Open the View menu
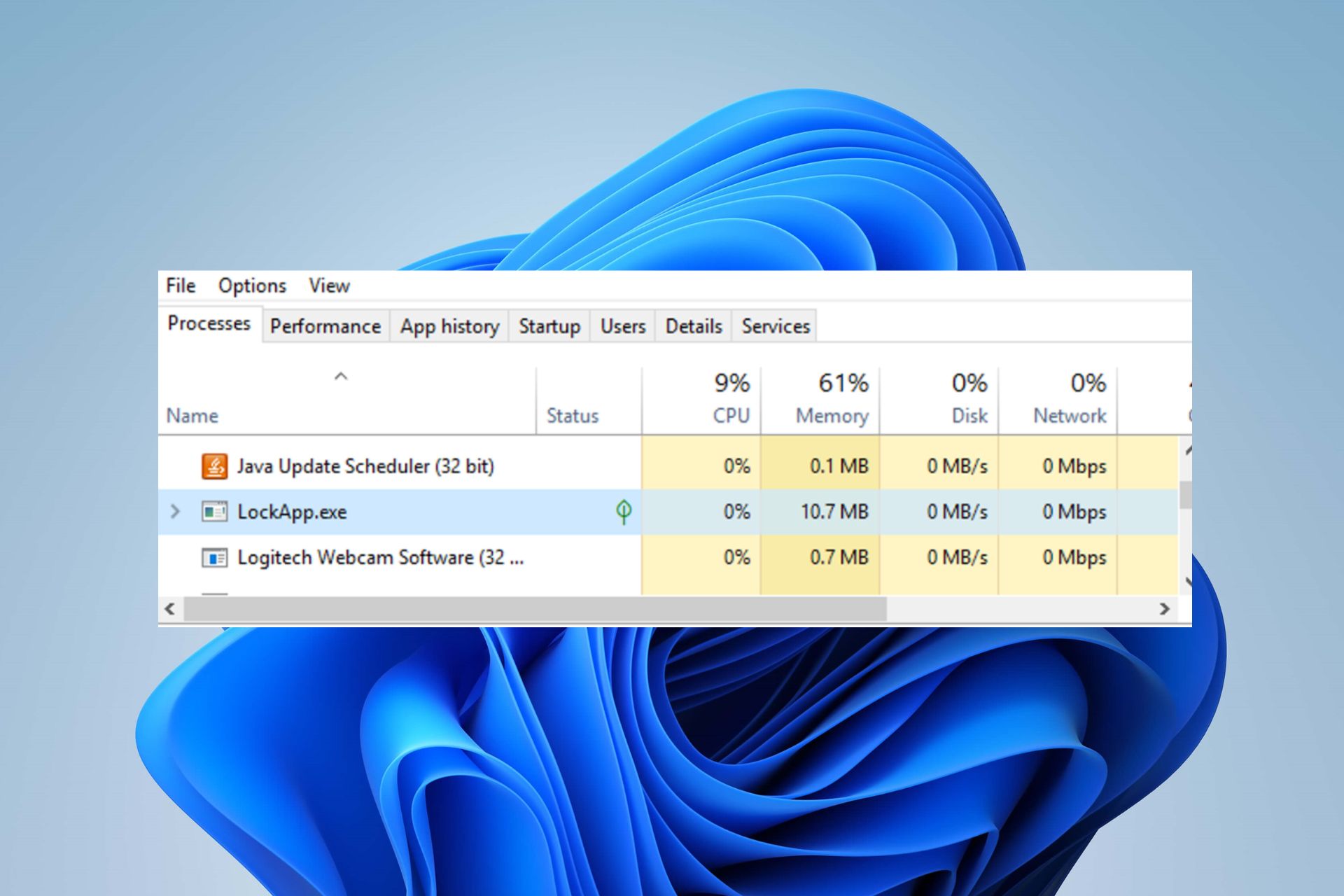The width and height of the screenshot is (1344, 896). tap(328, 286)
